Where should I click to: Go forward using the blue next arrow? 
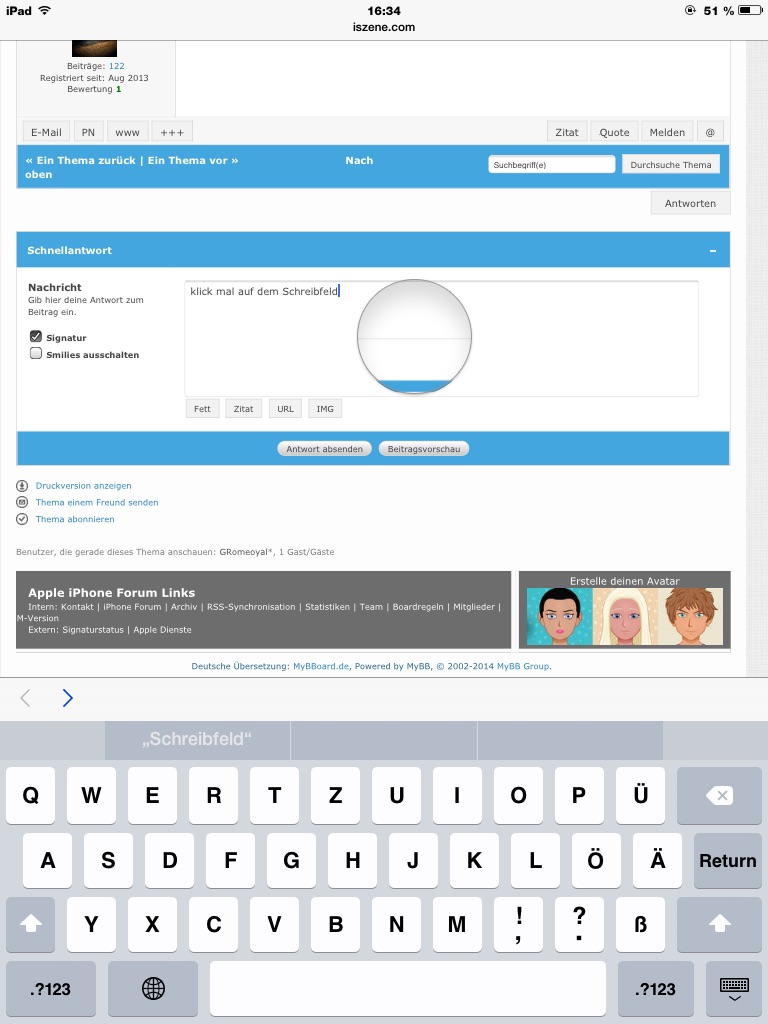tap(67, 698)
